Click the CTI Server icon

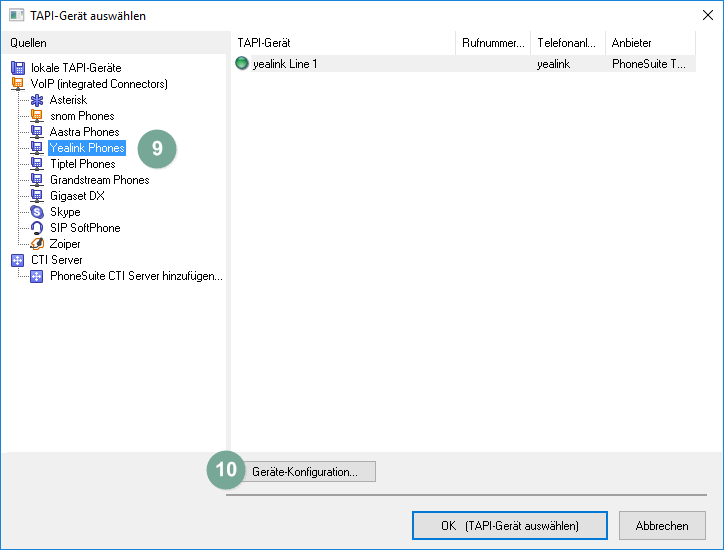click(17, 260)
